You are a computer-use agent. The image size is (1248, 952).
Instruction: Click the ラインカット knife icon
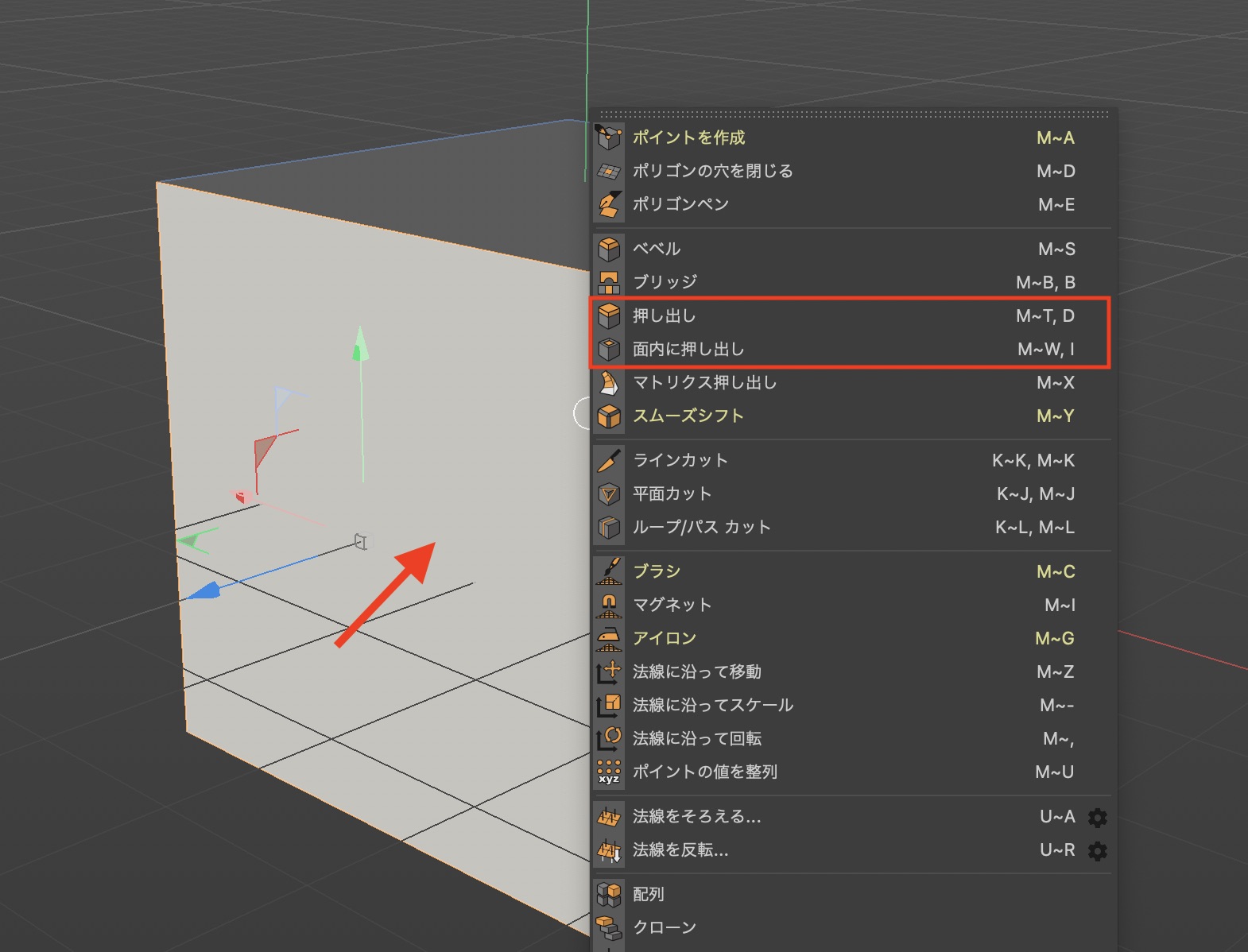[609, 460]
